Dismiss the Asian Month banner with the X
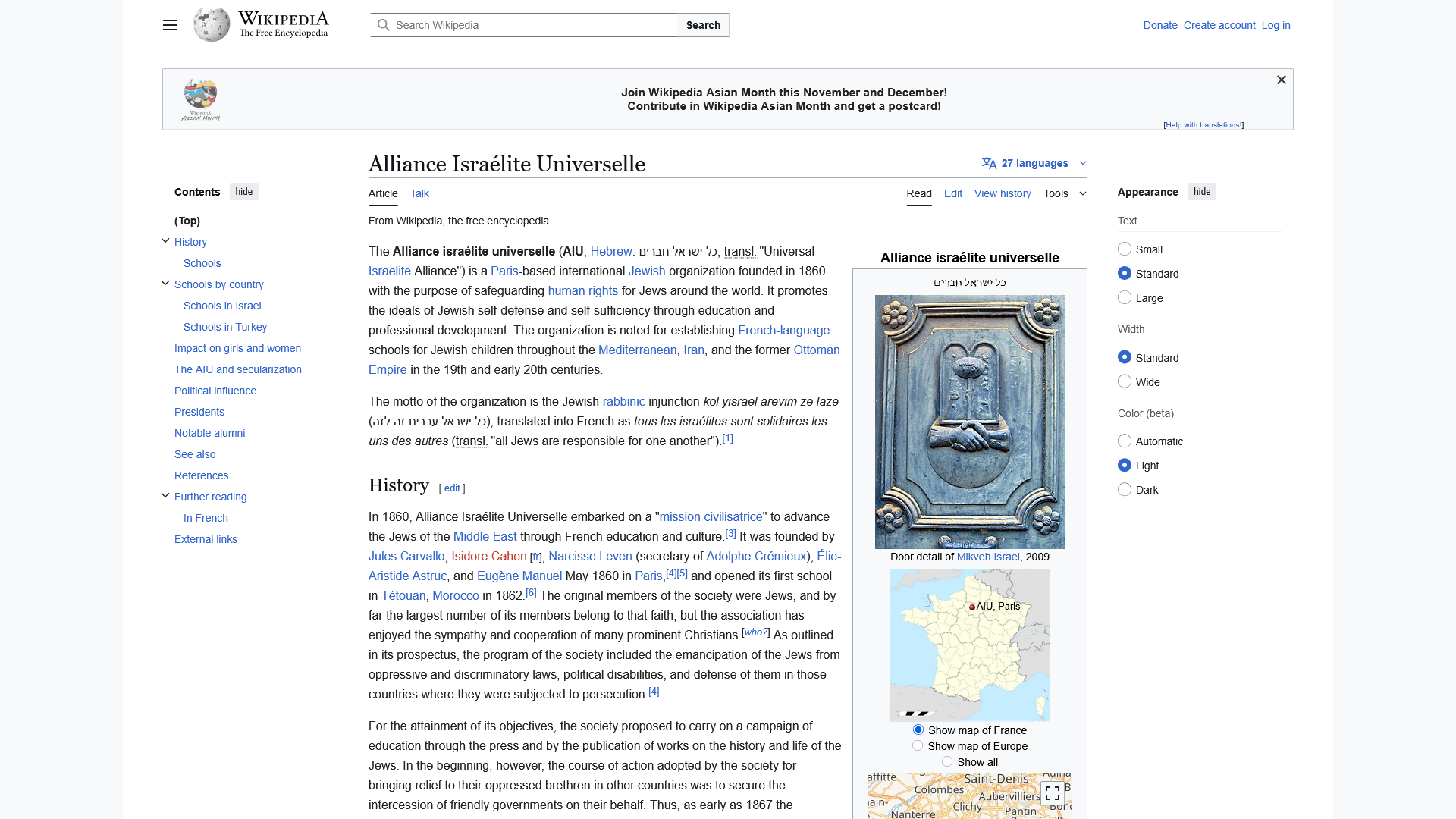The width and height of the screenshot is (1456, 819). tap(1281, 80)
